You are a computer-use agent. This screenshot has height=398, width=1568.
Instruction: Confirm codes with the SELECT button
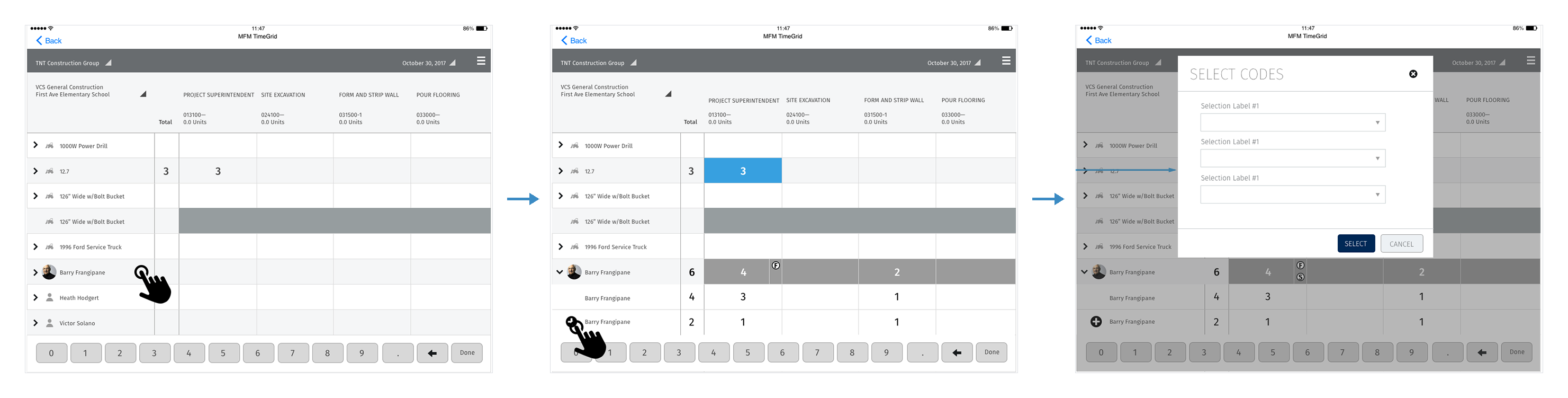click(x=1356, y=244)
